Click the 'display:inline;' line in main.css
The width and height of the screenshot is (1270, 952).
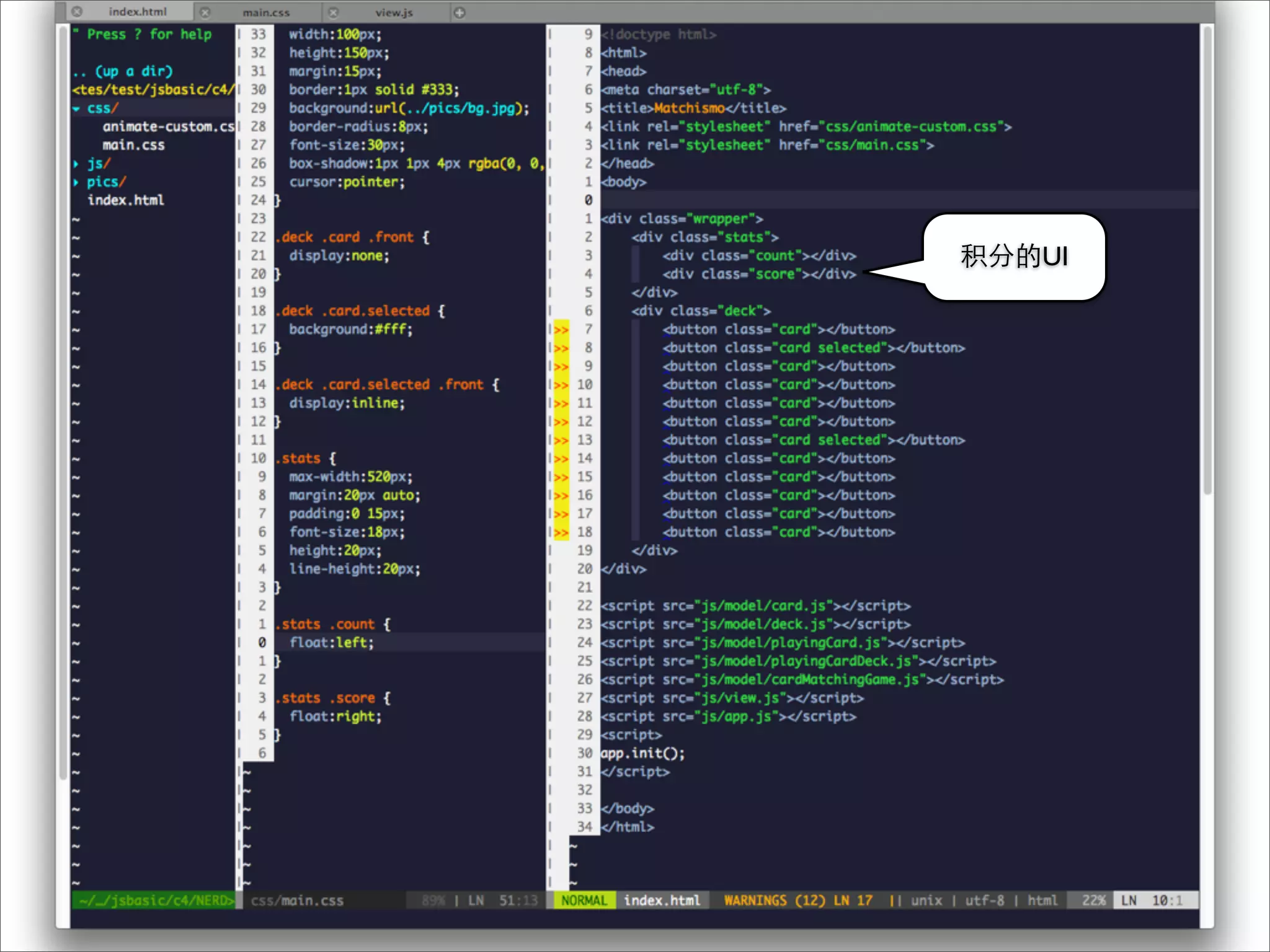tap(347, 403)
